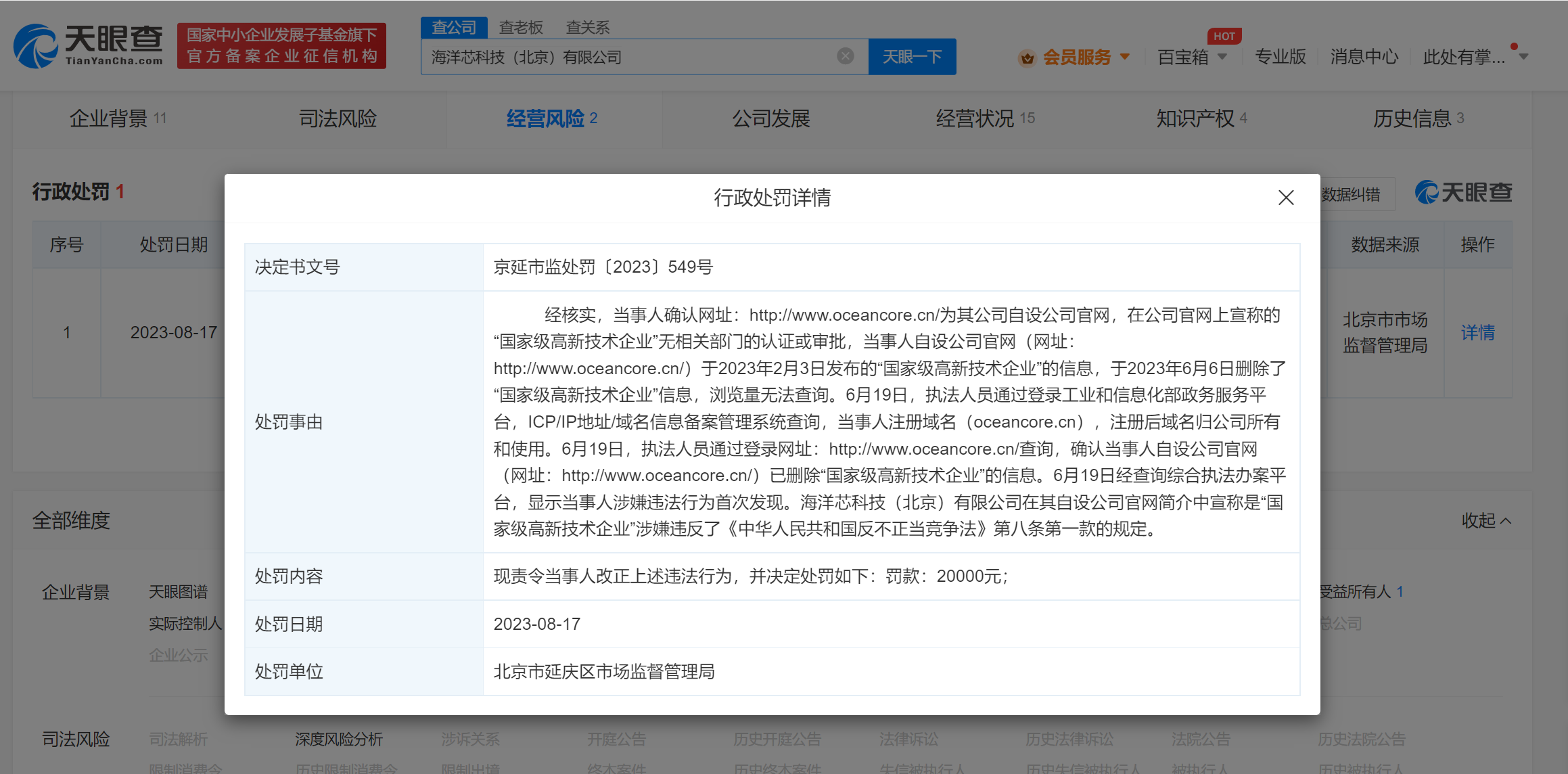Collapse 全部维度 section via 收起

tap(1487, 521)
